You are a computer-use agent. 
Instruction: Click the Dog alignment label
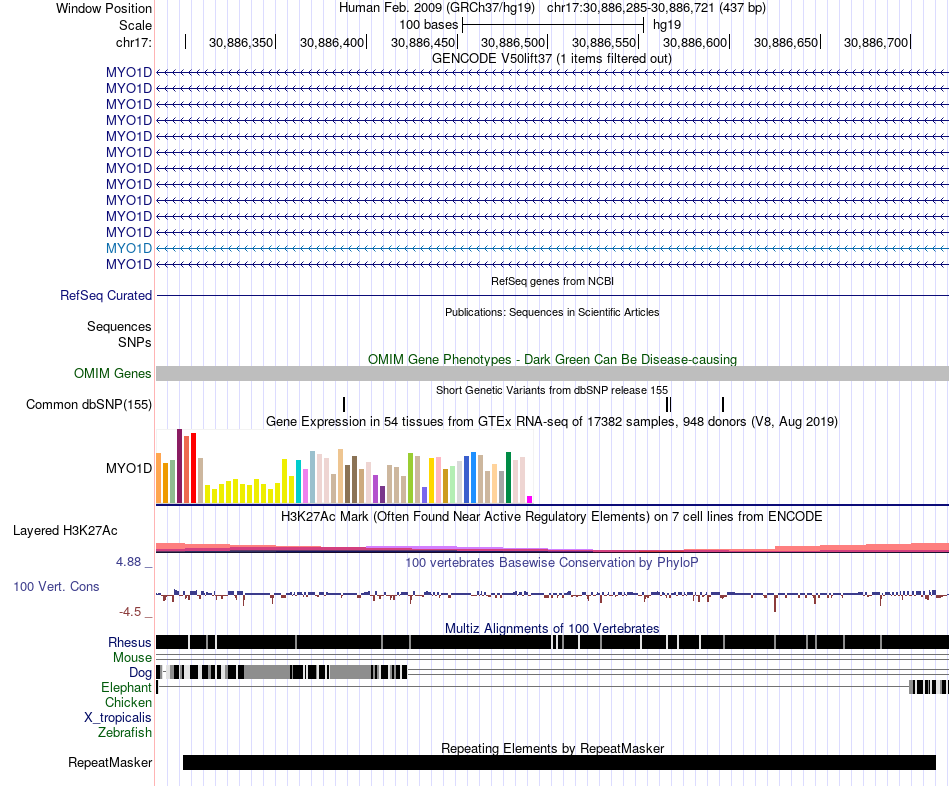(140, 673)
